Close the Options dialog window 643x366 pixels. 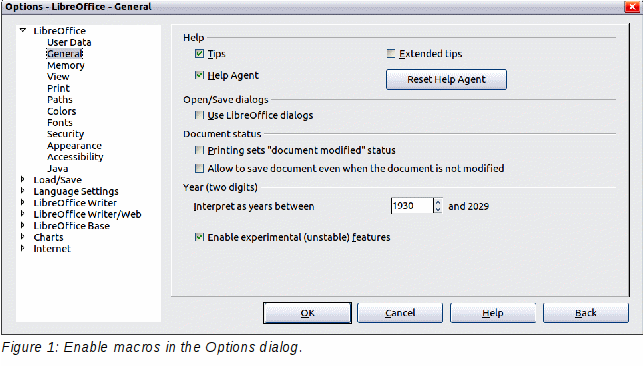pyautogui.click(x=632, y=7)
